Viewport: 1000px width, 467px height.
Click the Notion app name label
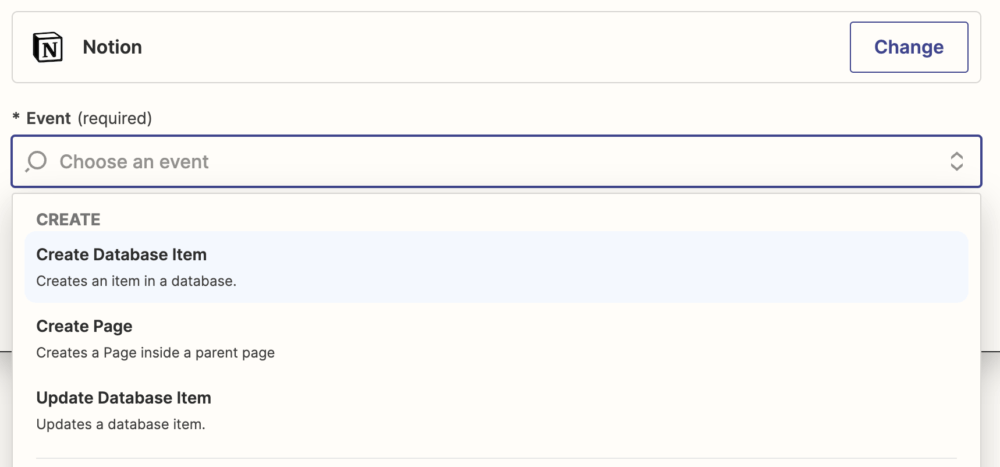point(112,47)
